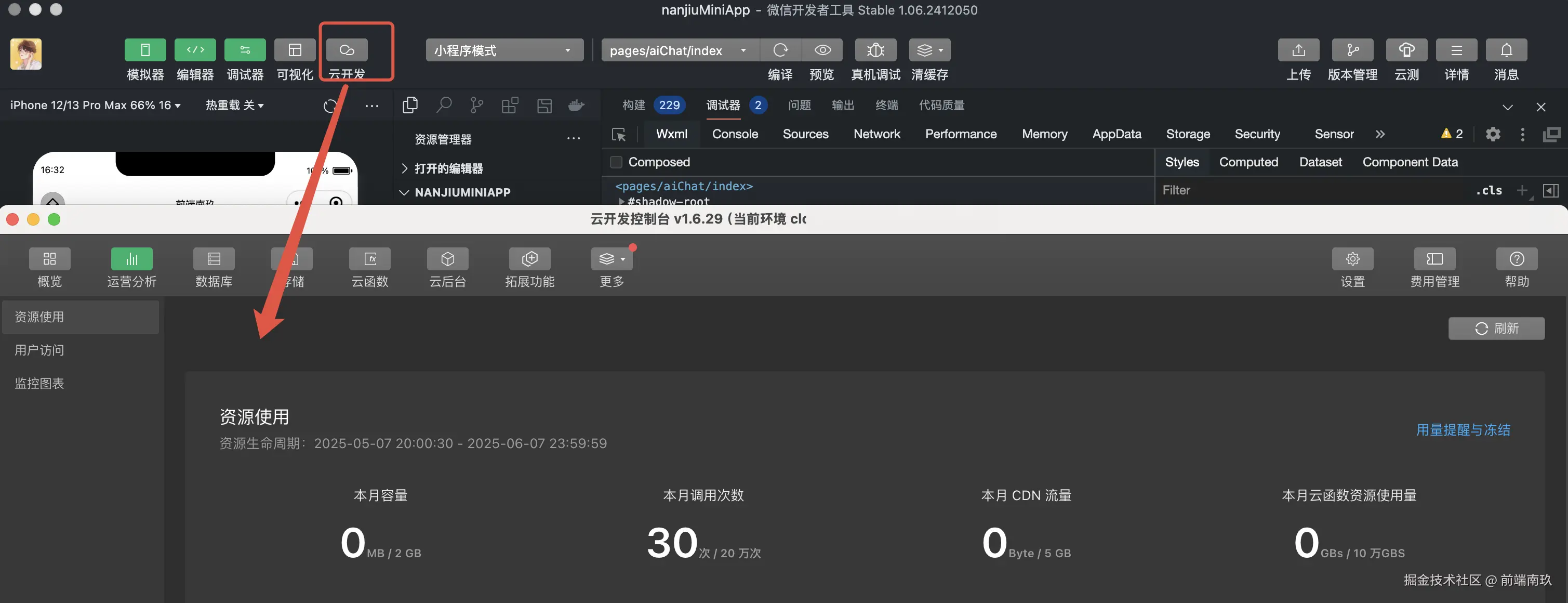
Task: Open the 云开发 cloud development console
Action: [x=347, y=50]
